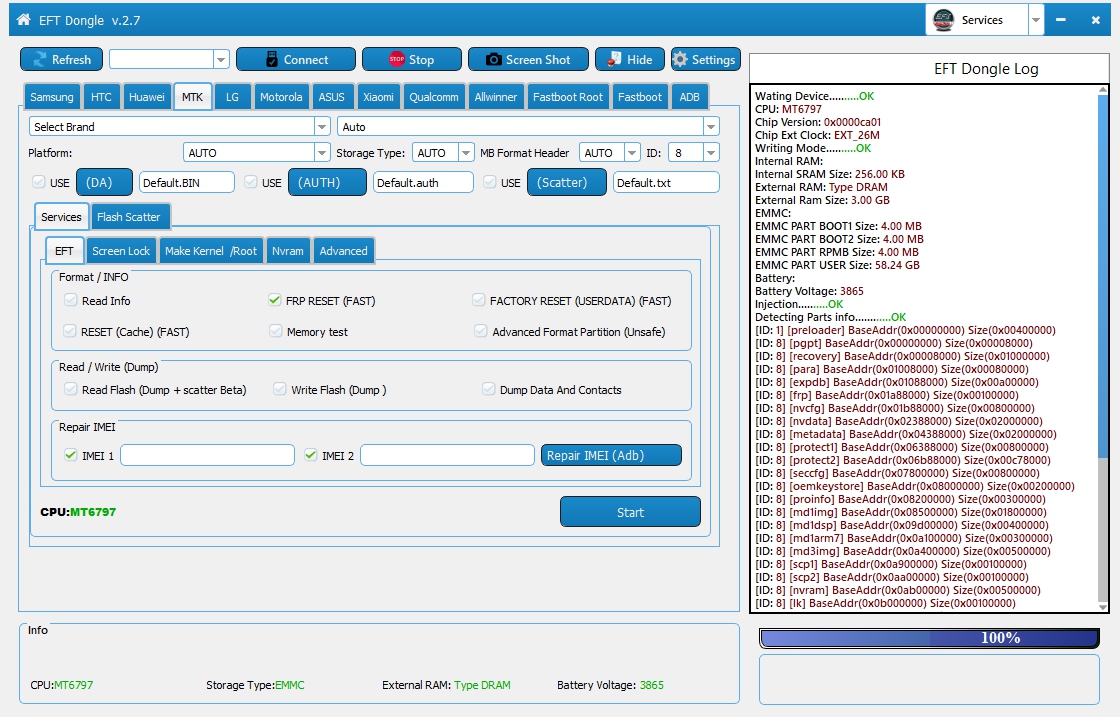Click the Refresh arrows icon
Image resolution: width=1120 pixels, height=717 pixels.
pyautogui.click(x=39, y=60)
